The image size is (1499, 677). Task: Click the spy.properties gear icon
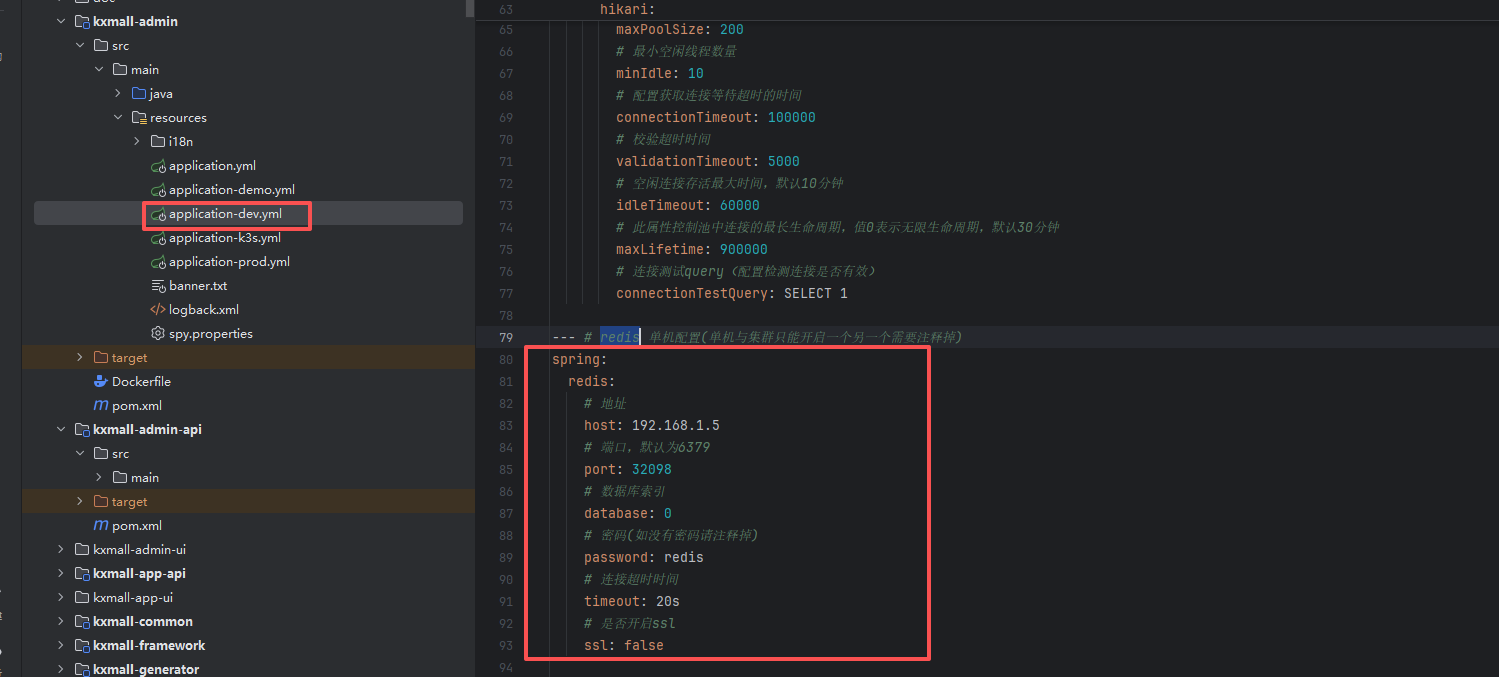tap(157, 334)
